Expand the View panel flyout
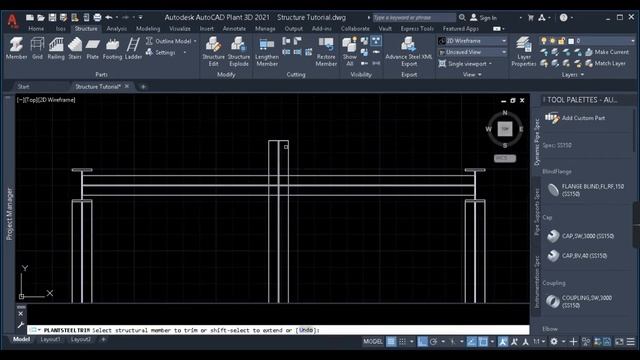The width and height of the screenshot is (640, 360). click(472, 75)
